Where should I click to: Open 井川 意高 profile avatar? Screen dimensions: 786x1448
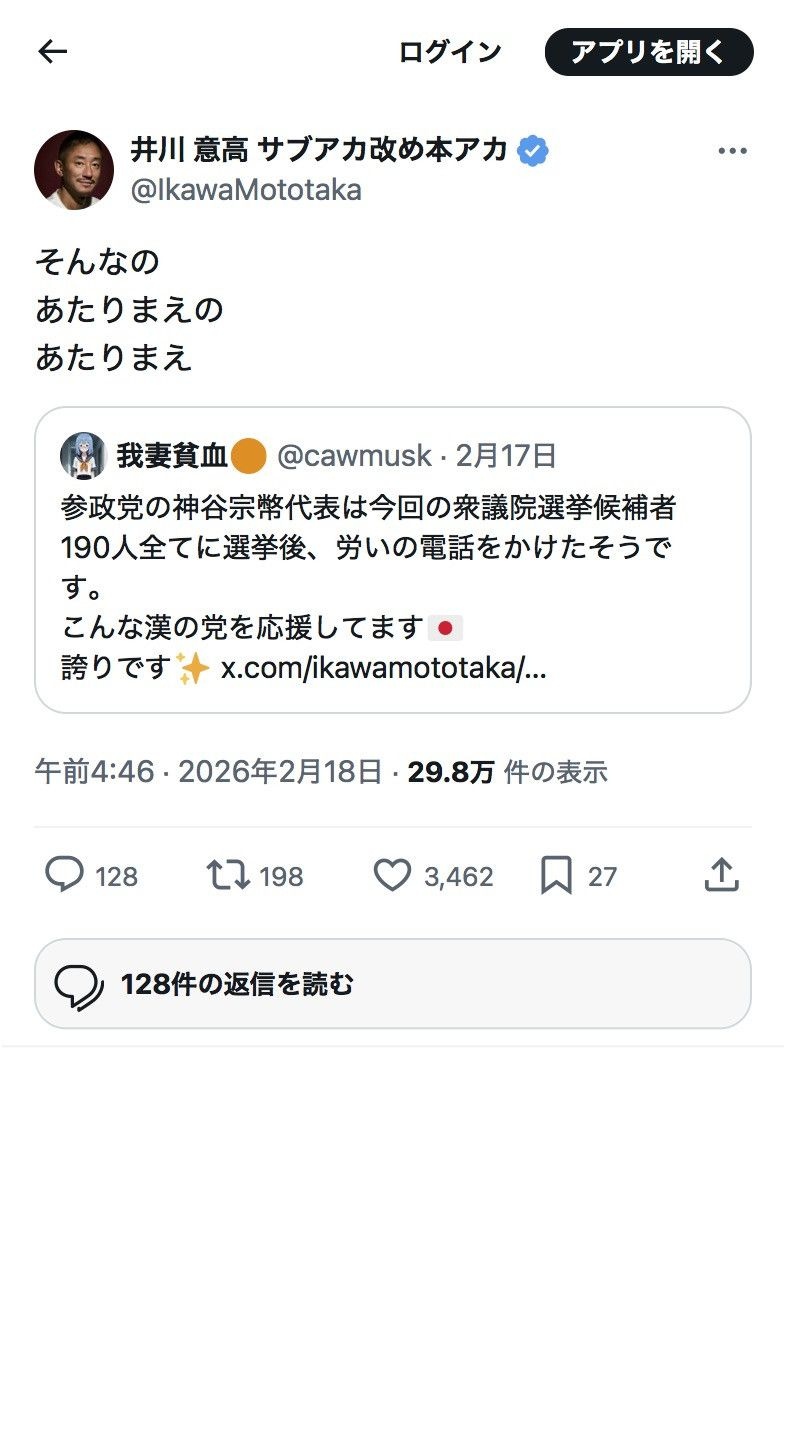click(74, 170)
